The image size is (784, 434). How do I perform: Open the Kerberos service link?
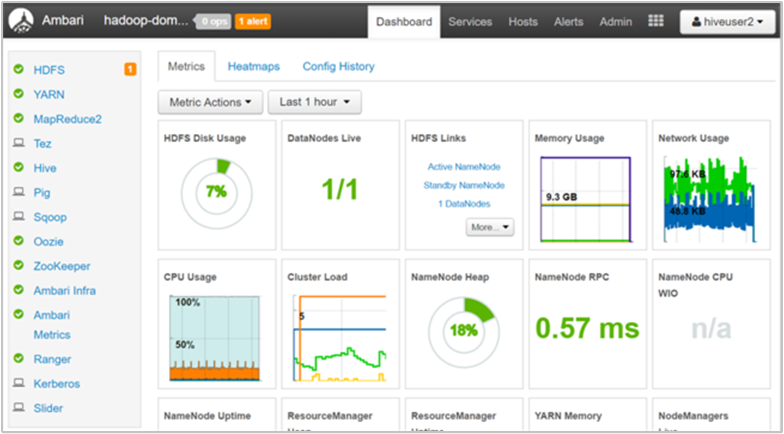pyautogui.click(x=56, y=384)
